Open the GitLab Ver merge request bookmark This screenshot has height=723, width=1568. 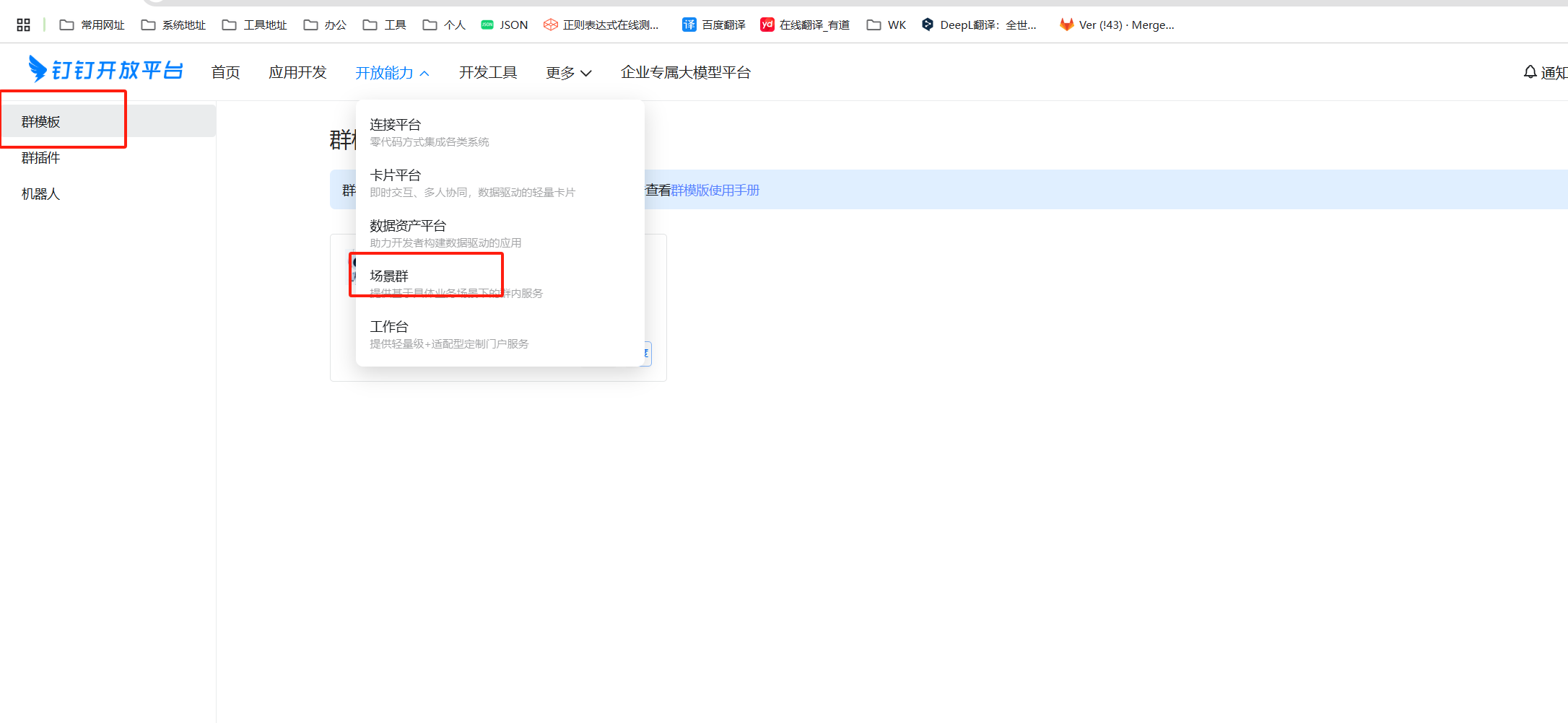1117,25
